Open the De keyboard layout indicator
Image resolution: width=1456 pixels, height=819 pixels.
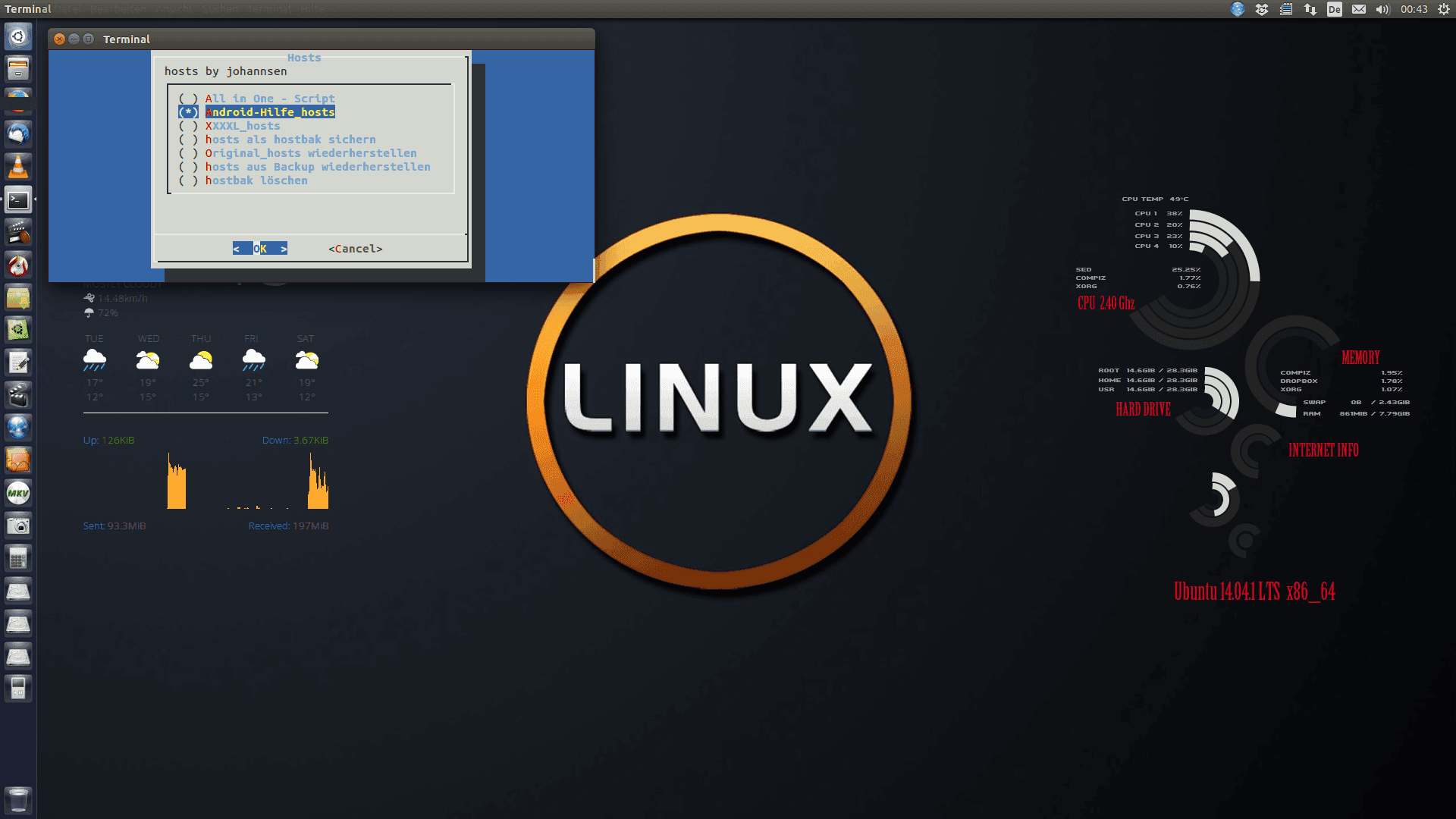click(x=1335, y=9)
